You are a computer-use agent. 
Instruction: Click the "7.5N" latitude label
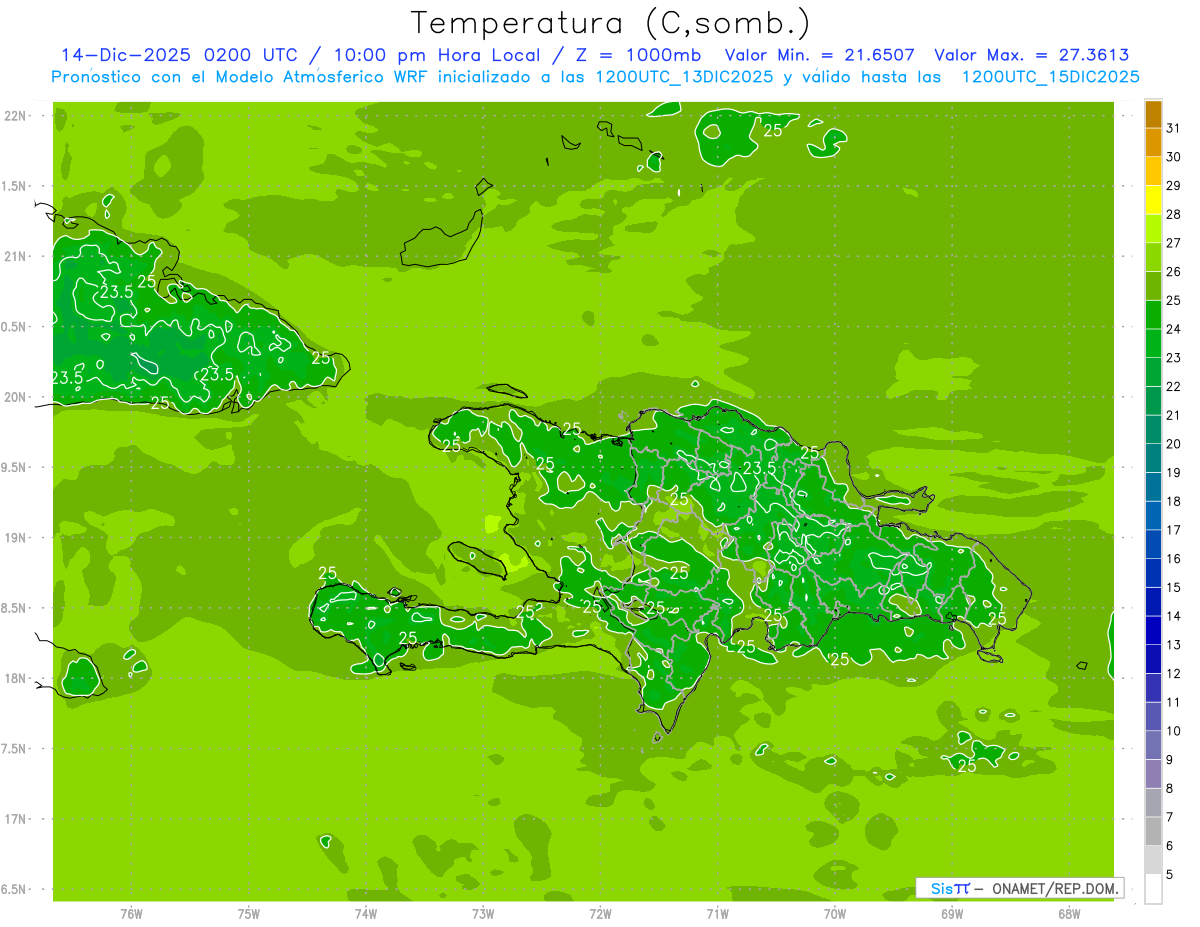[x=14, y=749]
